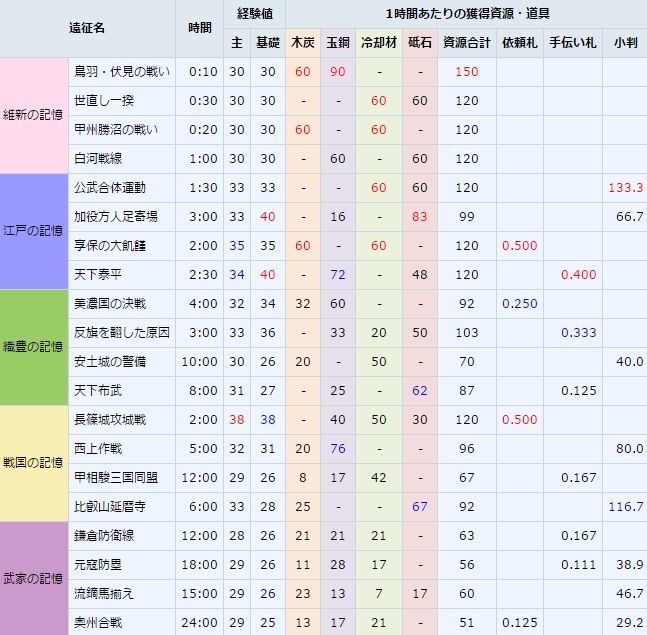Click the expedition name 比叡山延暦寺
Image resolution: width=647 pixels, height=635 pixels.
coord(110,506)
